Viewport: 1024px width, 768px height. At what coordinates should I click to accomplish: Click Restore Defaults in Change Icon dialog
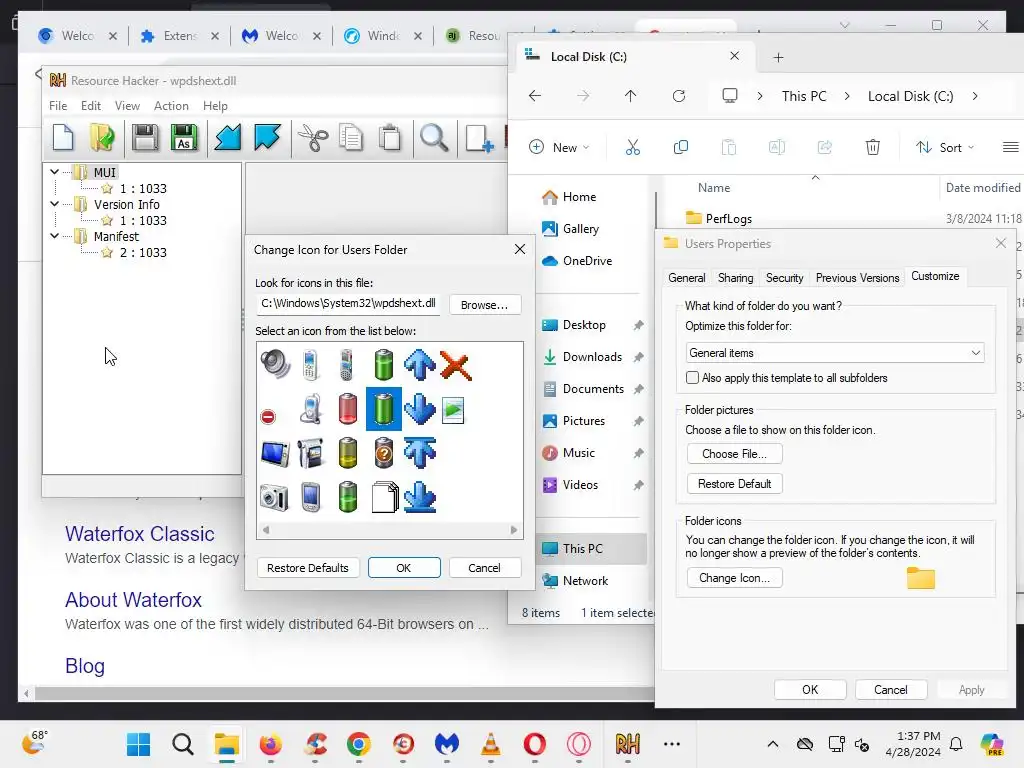point(308,568)
